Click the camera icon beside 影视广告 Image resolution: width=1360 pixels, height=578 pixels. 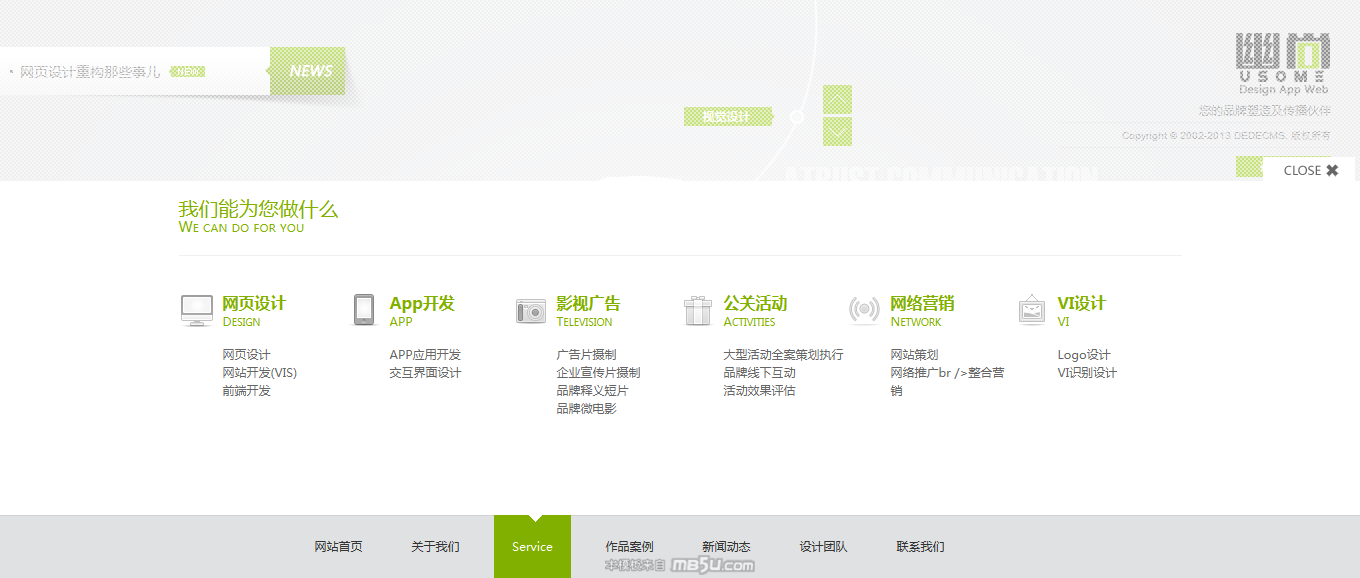pyautogui.click(x=531, y=311)
